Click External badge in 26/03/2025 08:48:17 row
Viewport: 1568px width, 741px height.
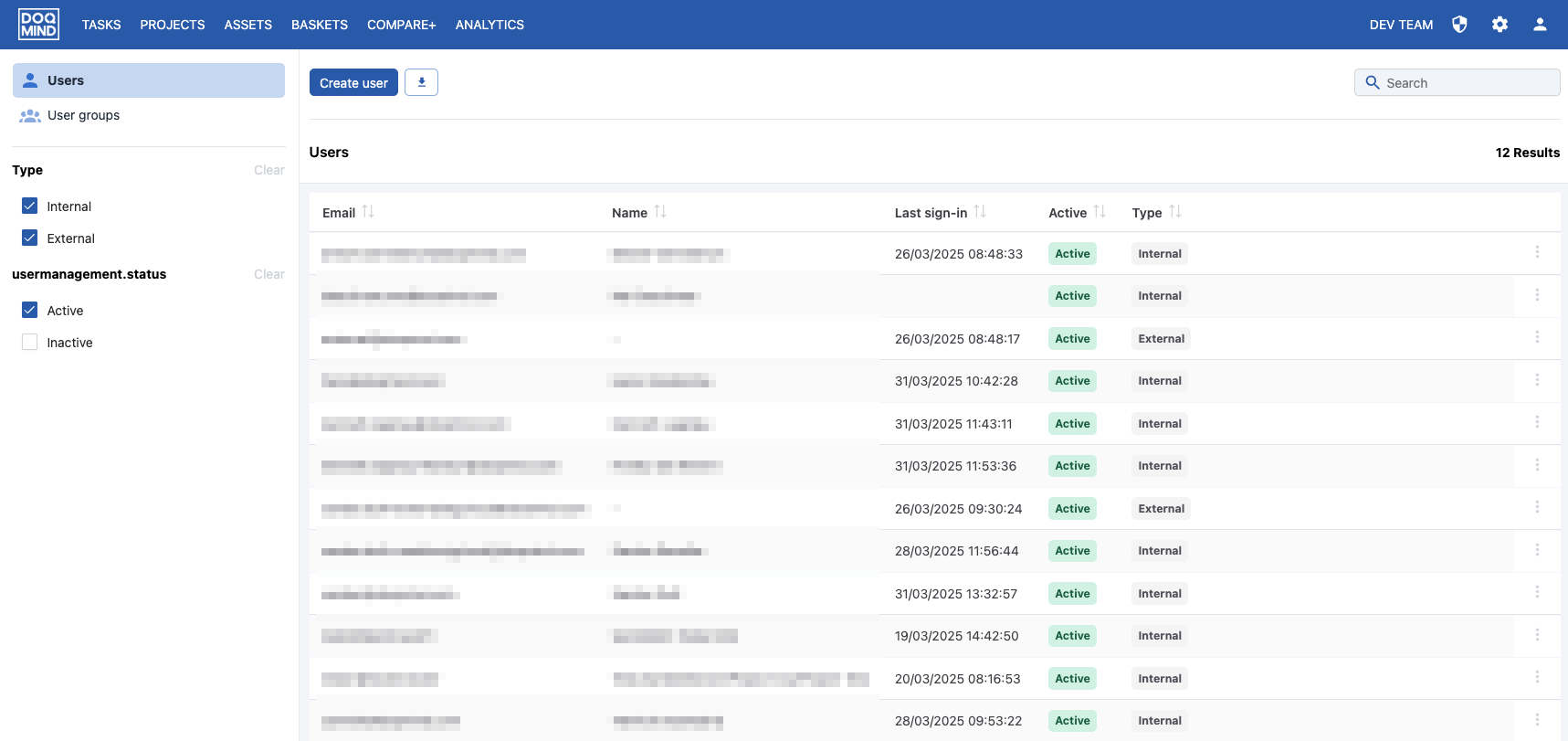click(1161, 338)
